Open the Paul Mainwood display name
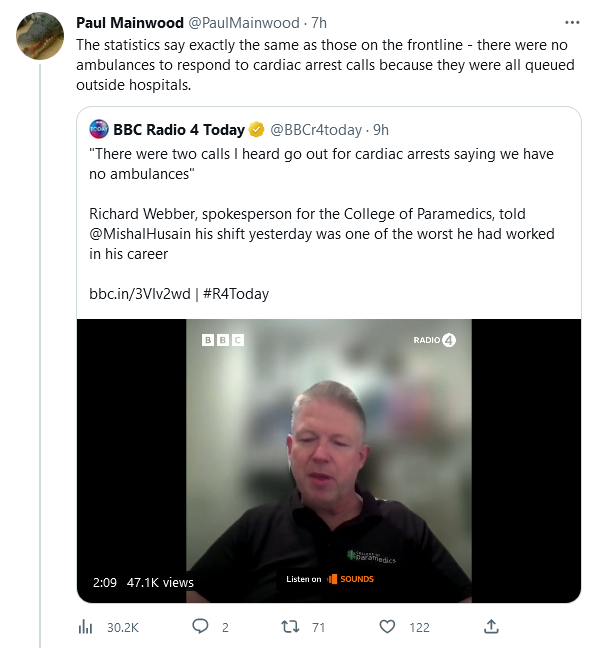The height and width of the screenshot is (648, 598). (x=130, y=23)
